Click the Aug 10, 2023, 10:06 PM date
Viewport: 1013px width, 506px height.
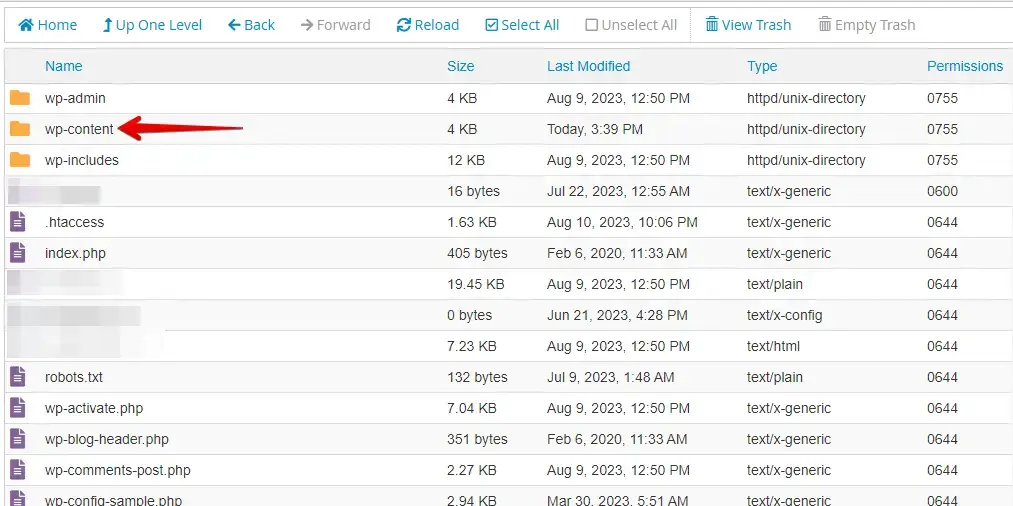622,222
